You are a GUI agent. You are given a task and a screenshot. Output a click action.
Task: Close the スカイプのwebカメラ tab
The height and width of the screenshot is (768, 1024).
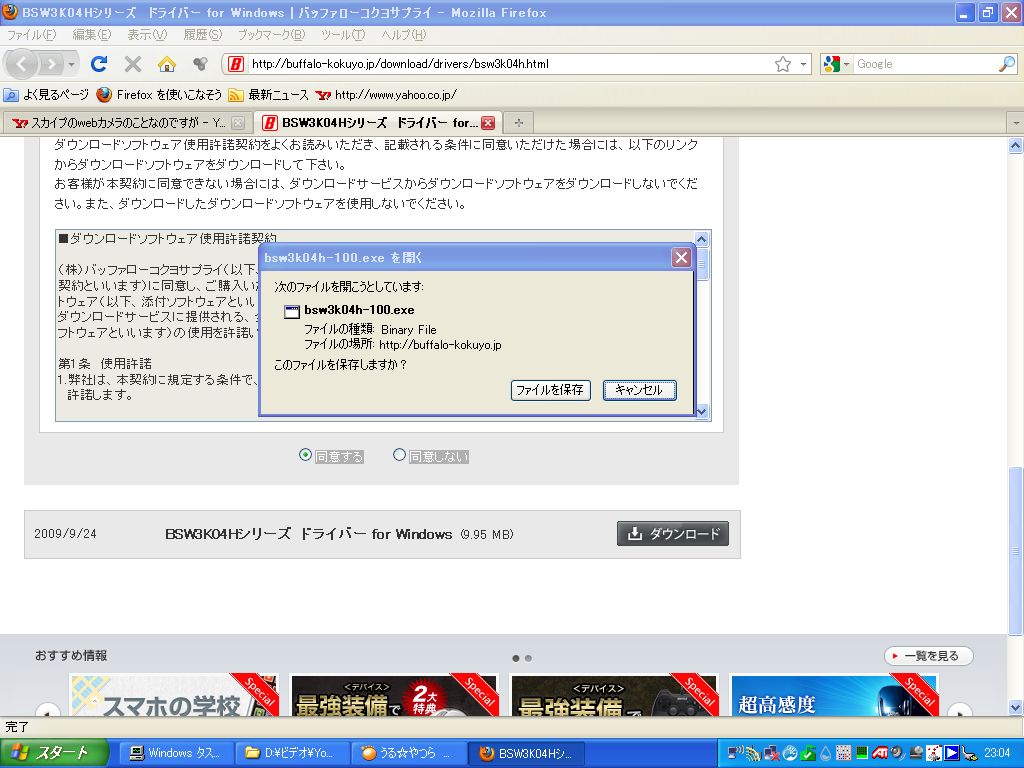pyautogui.click(x=238, y=122)
